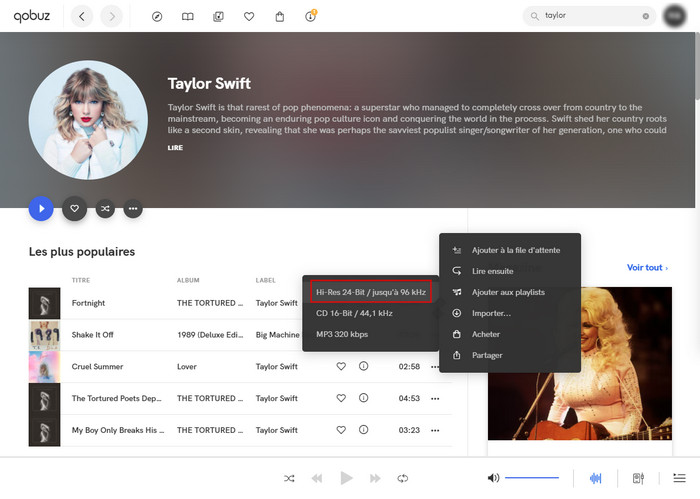700x499 pixels.
Task: Select Hi-Res 24-Bit quality option
Action: (370, 291)
